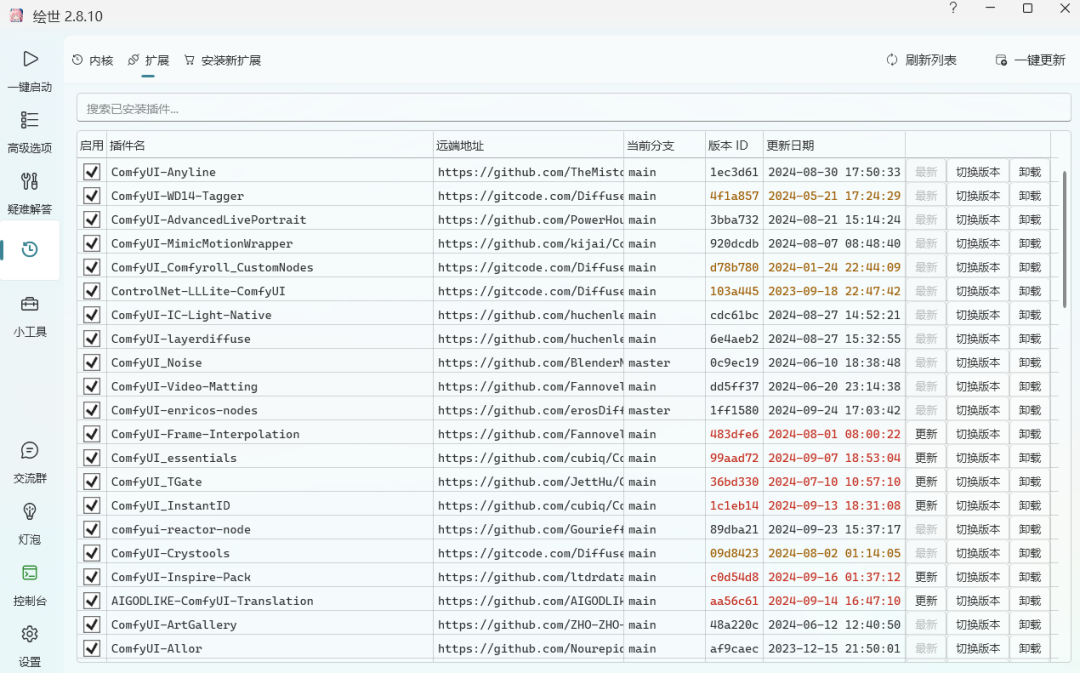Sort by 插件名 column header

(270, 145)
